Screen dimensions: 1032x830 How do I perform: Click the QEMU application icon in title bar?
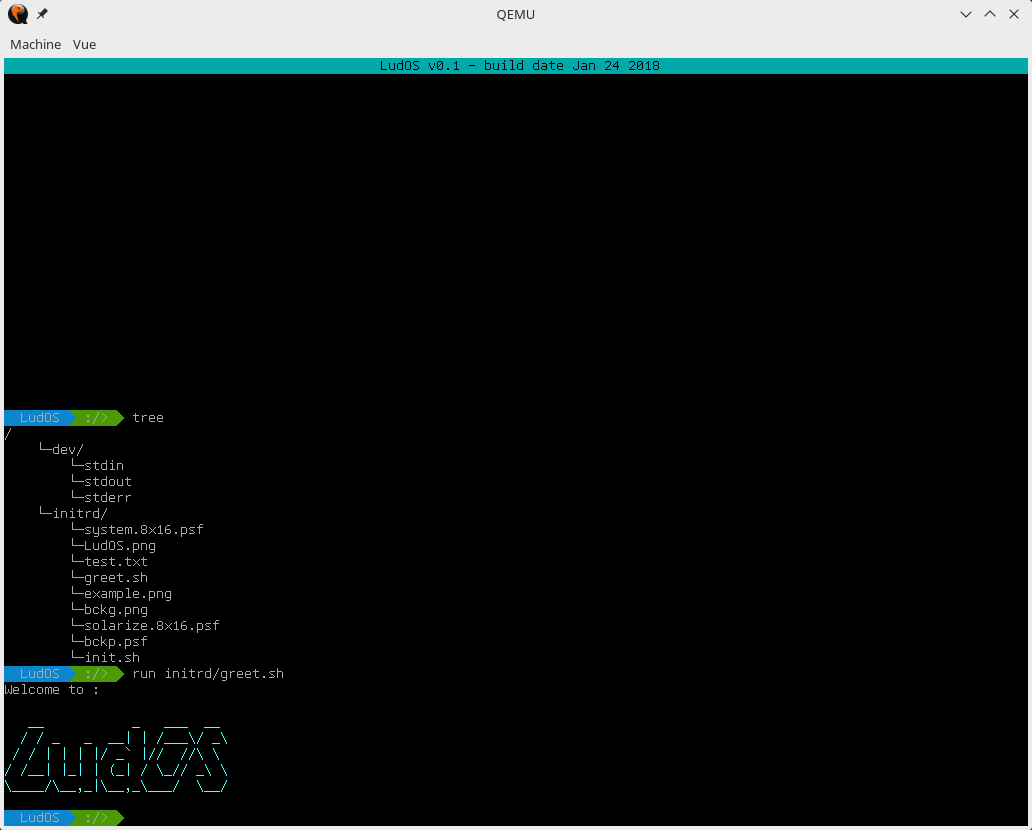(18, 14)
